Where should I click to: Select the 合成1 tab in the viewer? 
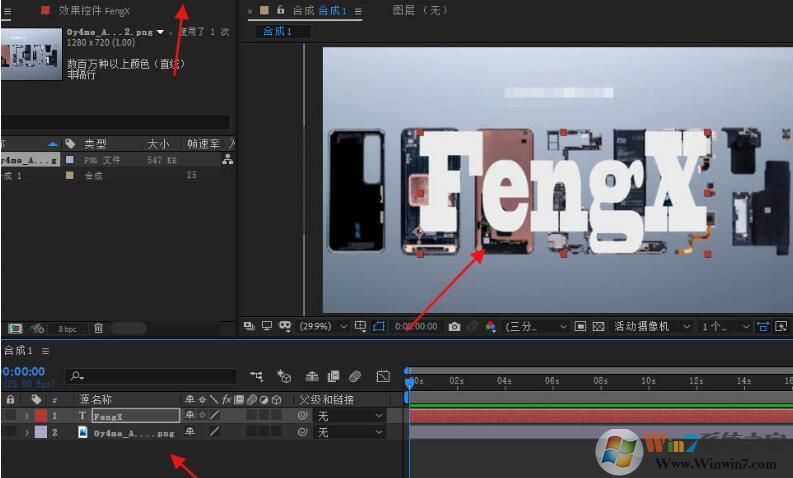point(277,32)
